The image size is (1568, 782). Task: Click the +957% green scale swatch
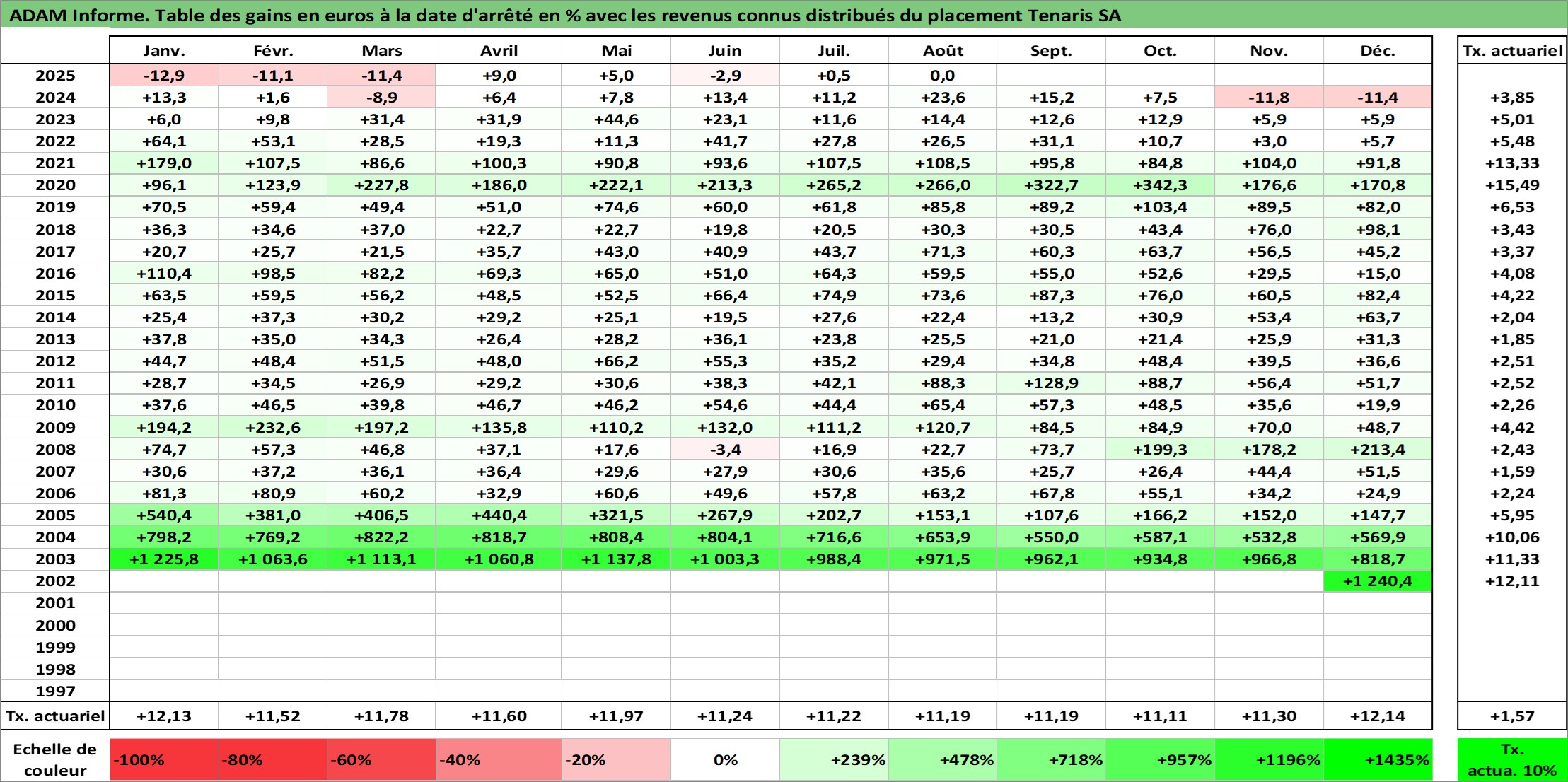(1160, 760)
